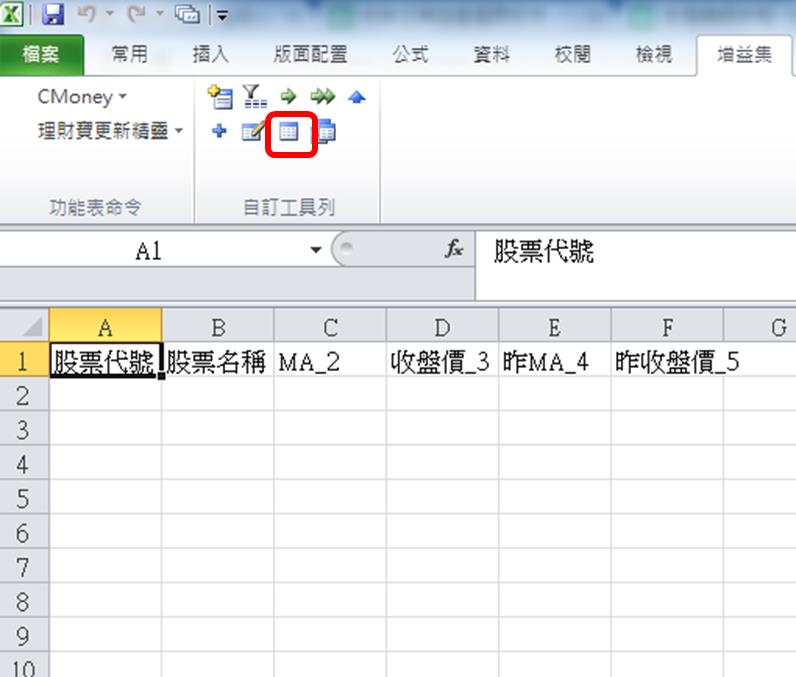The width and height of the screenshot is (796, 677).
Task: Select row 8 header
Action: point(24,602)
